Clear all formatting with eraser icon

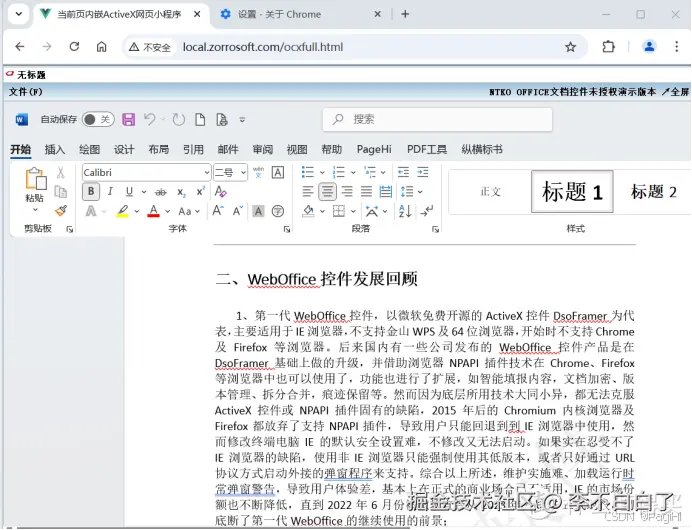[x=220, y=192]
